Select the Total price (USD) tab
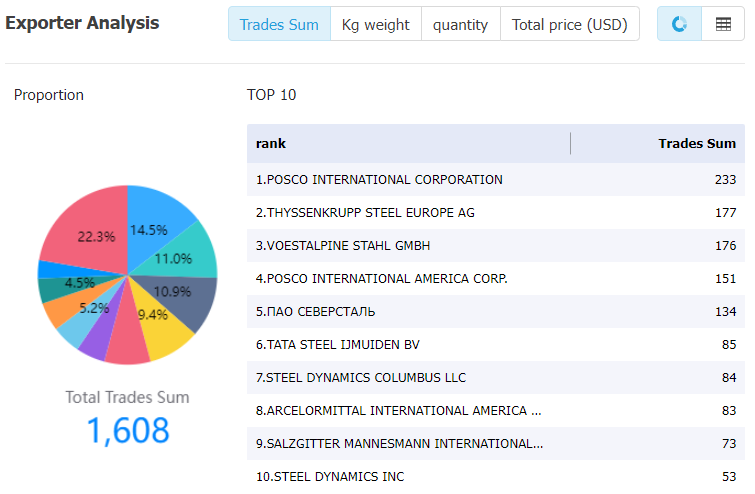Image resolution: width=755 pixels, height=494 pixels. (x=570, y=24)
